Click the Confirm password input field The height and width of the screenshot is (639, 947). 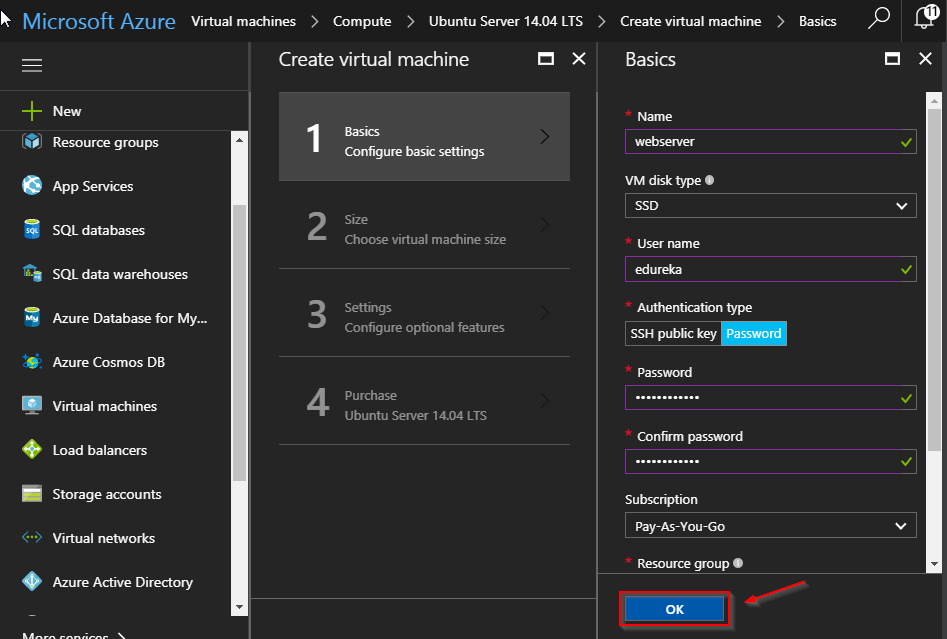(x=771, y=461)
